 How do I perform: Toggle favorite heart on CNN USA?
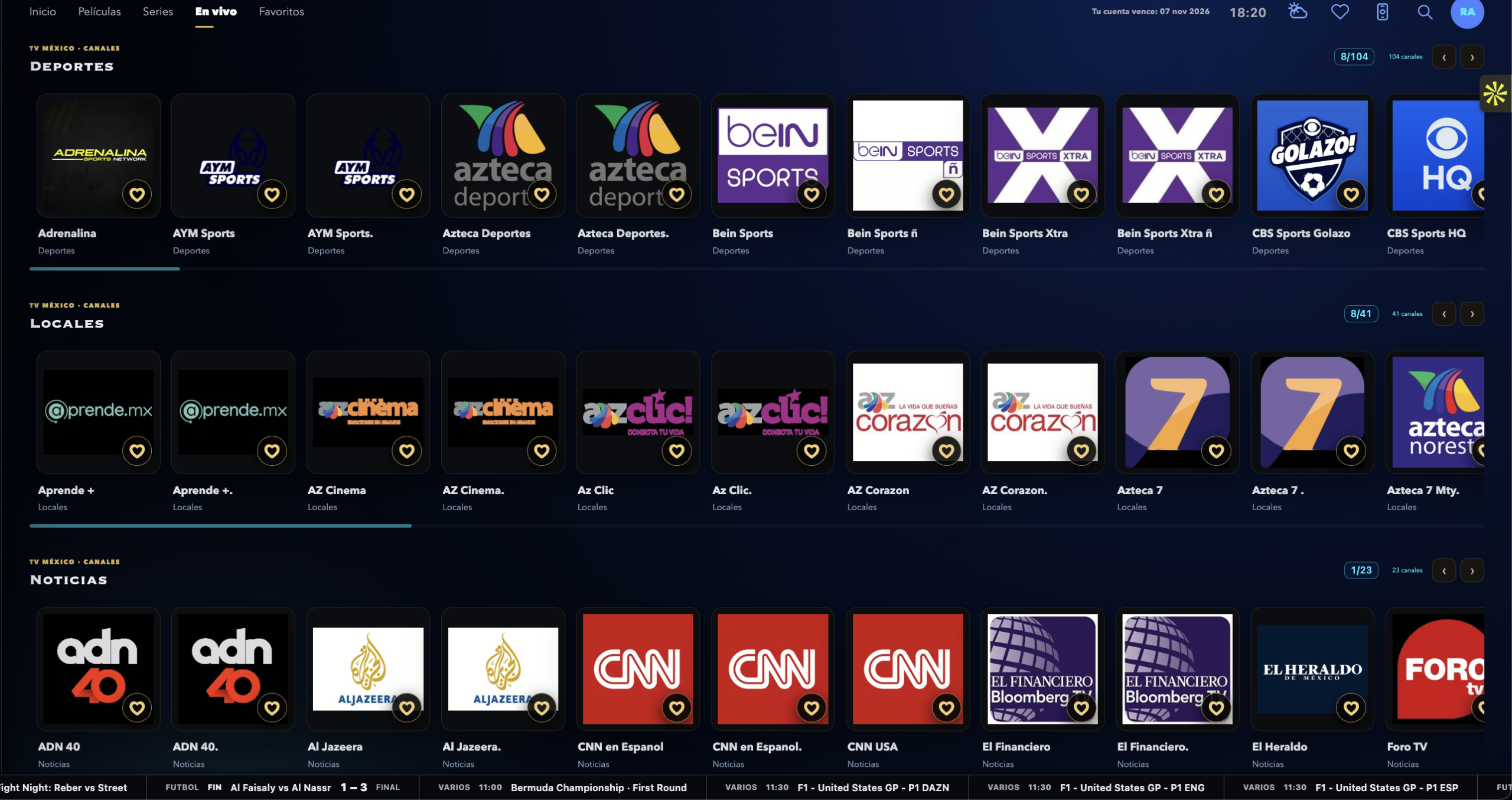tap(946, 708)
